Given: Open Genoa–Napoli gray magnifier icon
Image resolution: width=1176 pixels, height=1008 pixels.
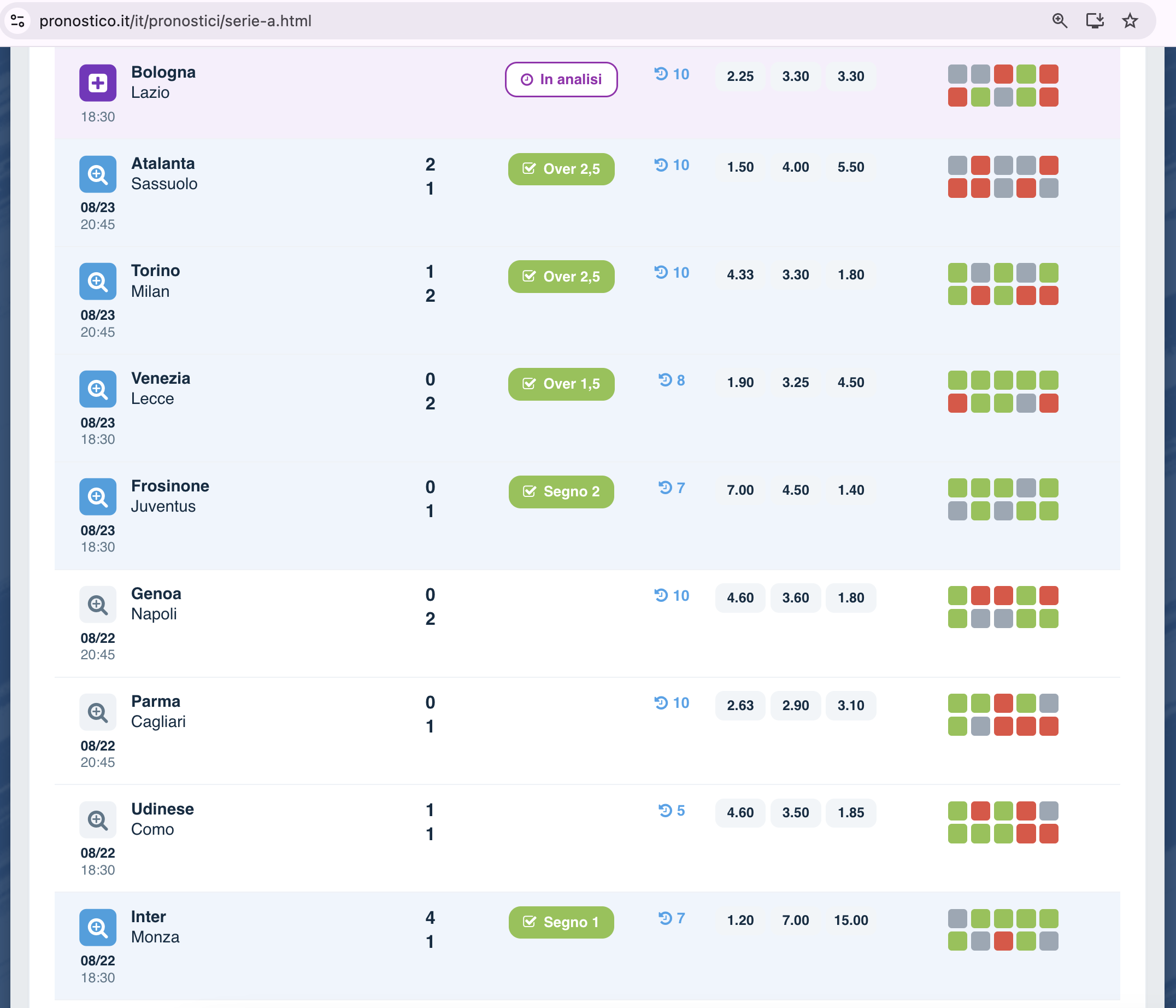Looking at the screenshot, I should coord(98,604).
